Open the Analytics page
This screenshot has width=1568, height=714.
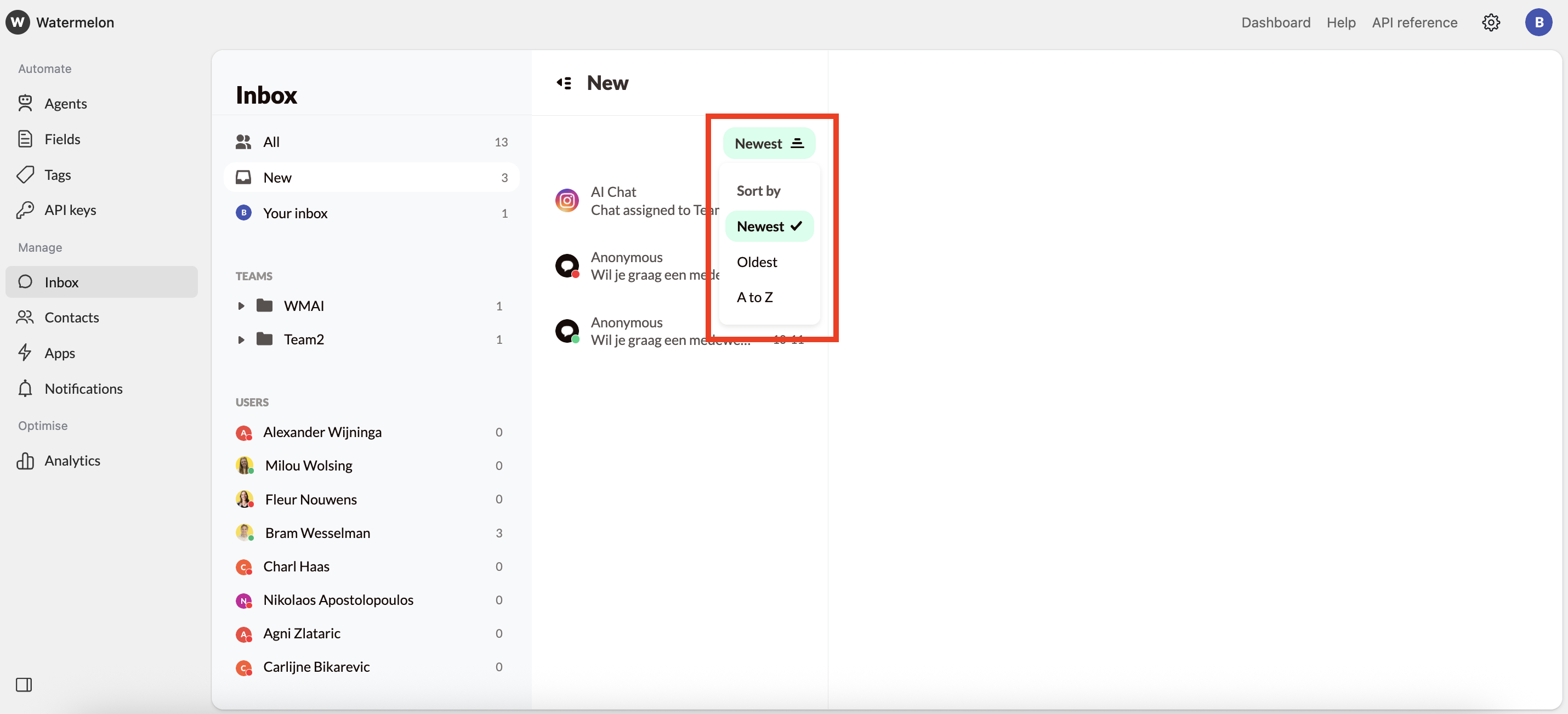click(72, 461)
